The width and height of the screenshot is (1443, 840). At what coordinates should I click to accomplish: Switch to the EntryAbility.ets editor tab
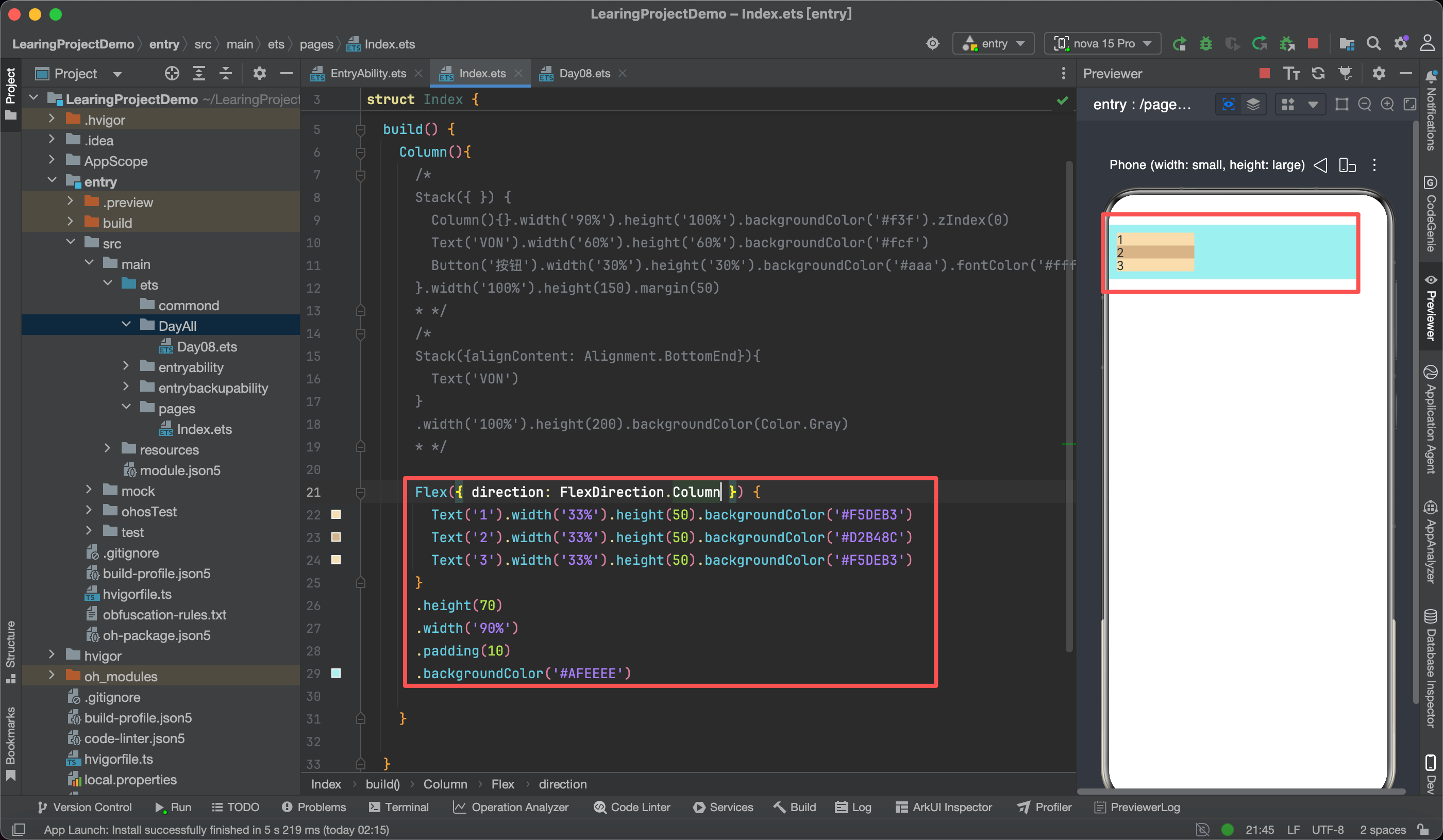click(x=367, y=73)
